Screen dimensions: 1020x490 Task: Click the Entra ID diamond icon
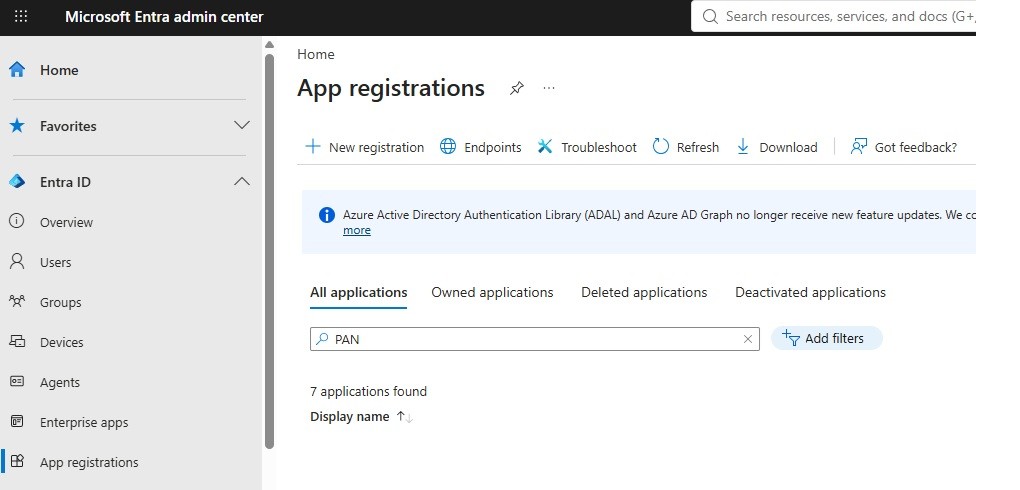point(17,182)
